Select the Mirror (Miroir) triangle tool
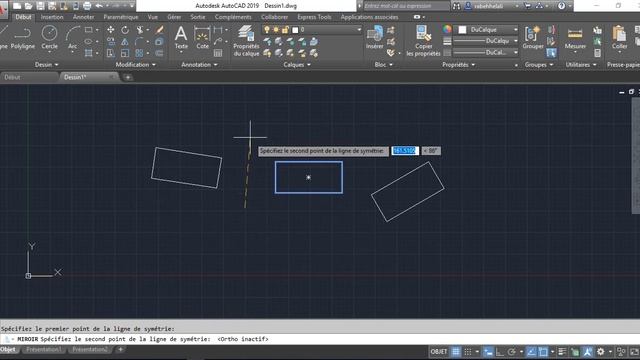 point(125,41)
